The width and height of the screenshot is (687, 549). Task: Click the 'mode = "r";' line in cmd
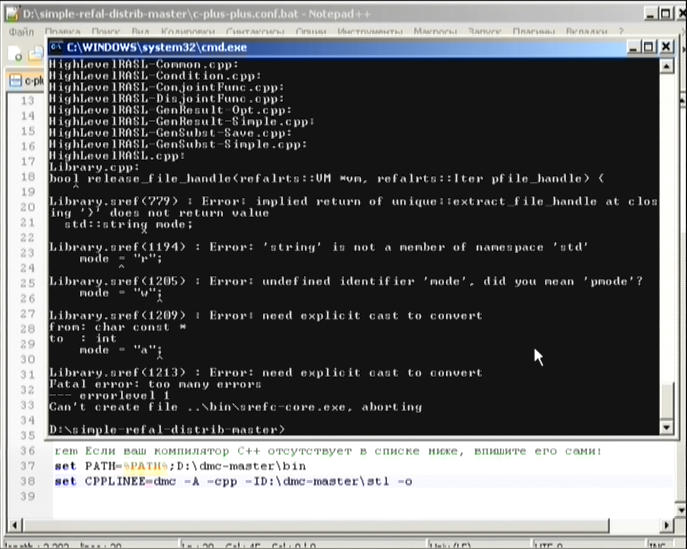(x=120, y=259)
